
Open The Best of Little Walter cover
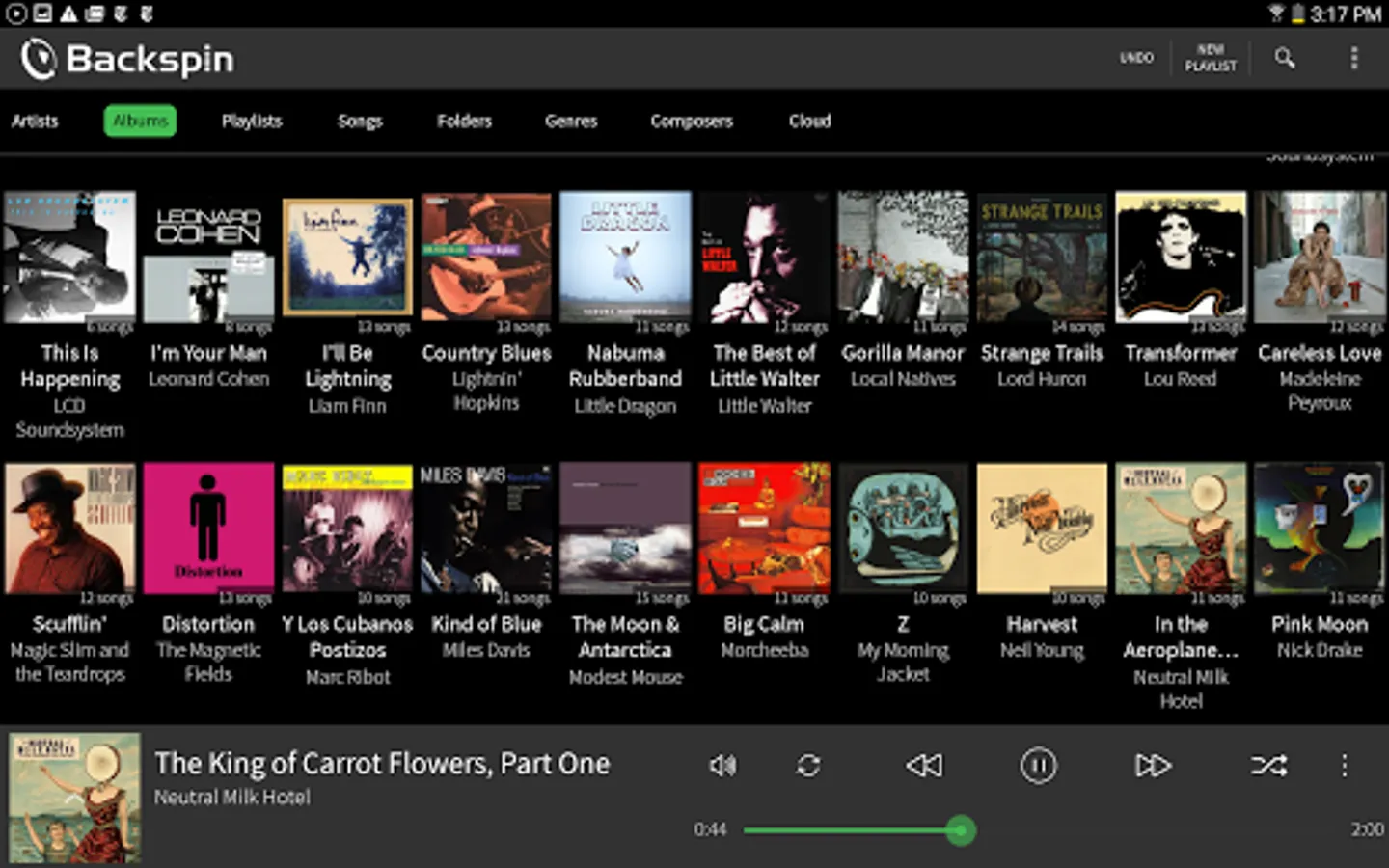[764, 257]
